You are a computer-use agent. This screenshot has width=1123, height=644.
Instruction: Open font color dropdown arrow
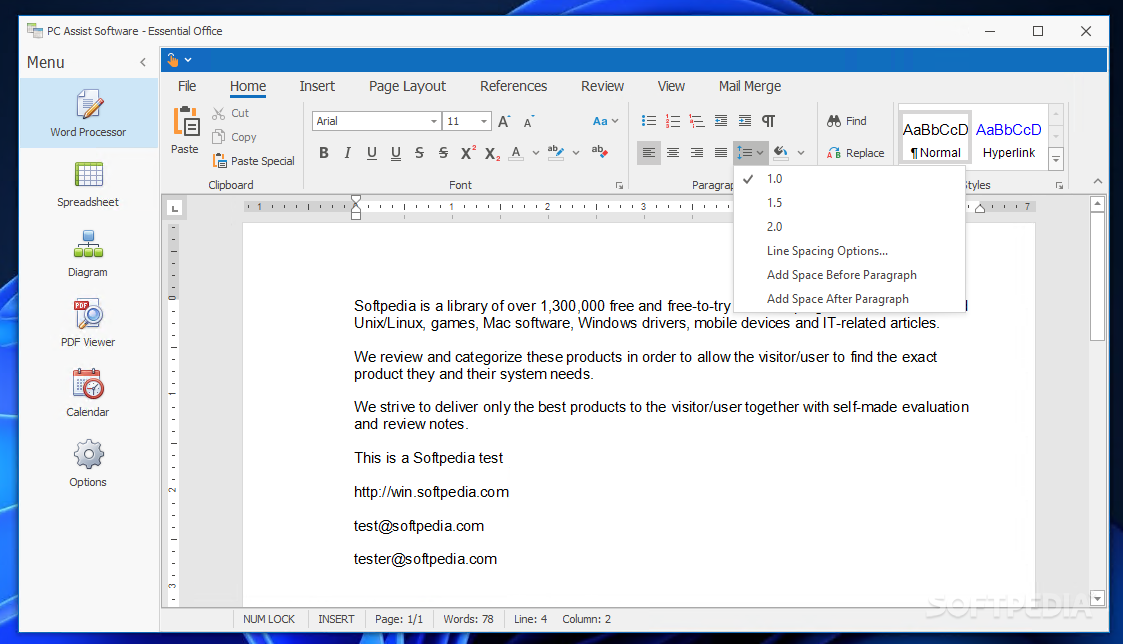click(536, 153)
